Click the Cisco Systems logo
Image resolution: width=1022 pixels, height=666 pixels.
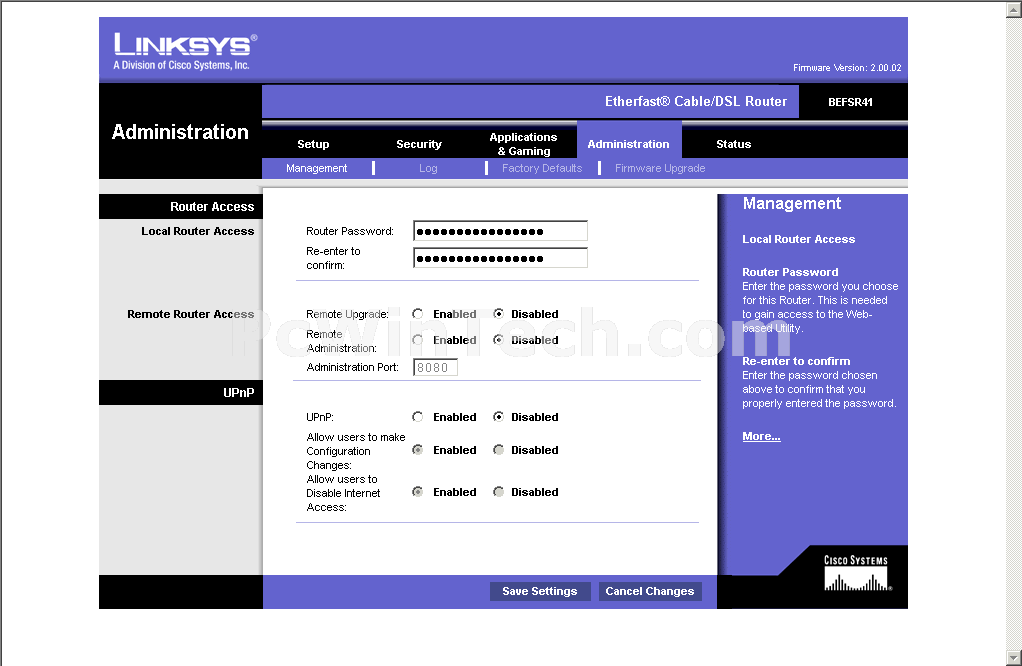coord(856,573)
